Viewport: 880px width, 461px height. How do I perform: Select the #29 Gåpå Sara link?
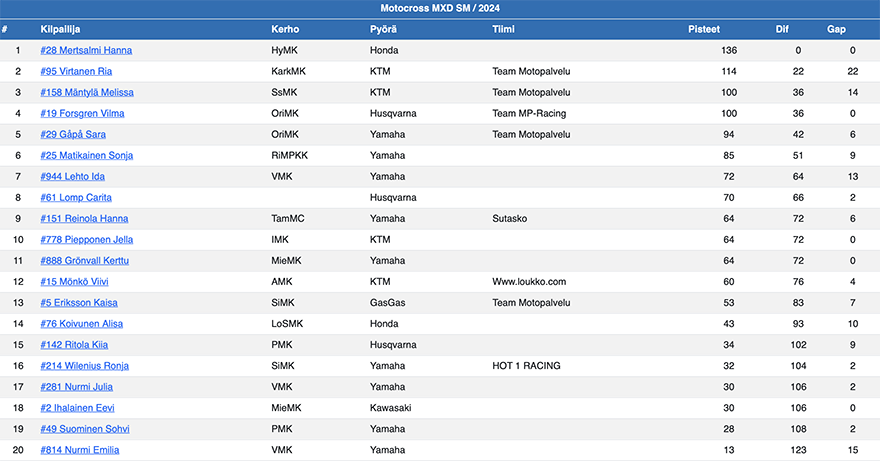pyautogui.click(x=73, y=135)
